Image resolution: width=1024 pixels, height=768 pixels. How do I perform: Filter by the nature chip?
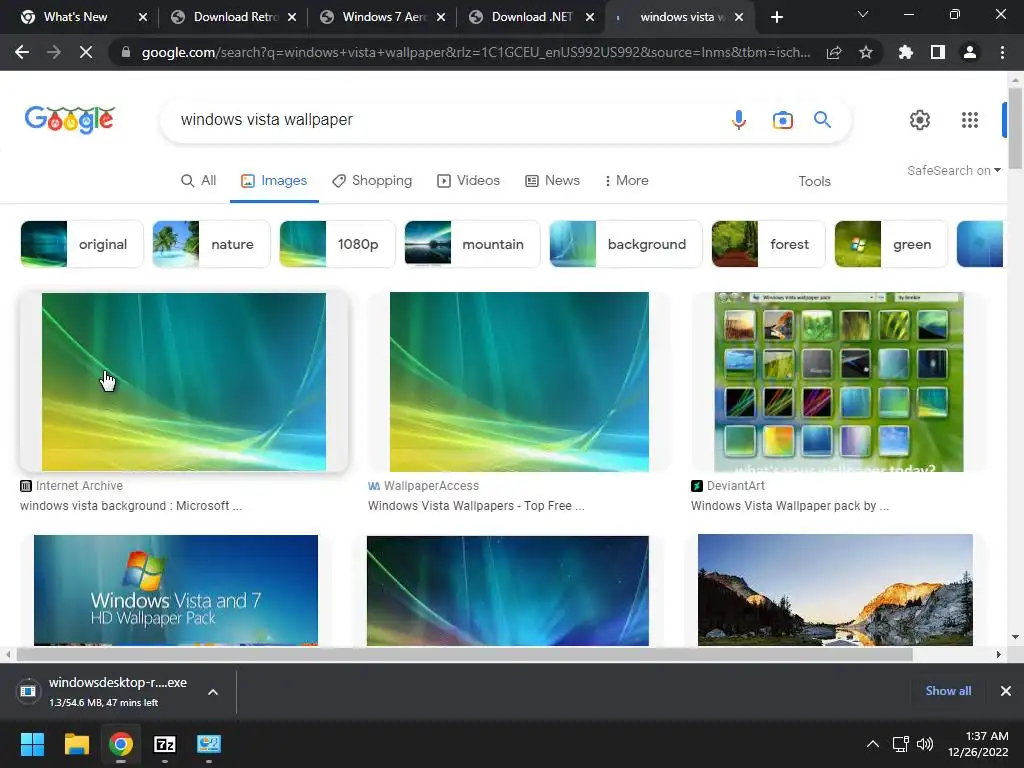coord(211,244)
